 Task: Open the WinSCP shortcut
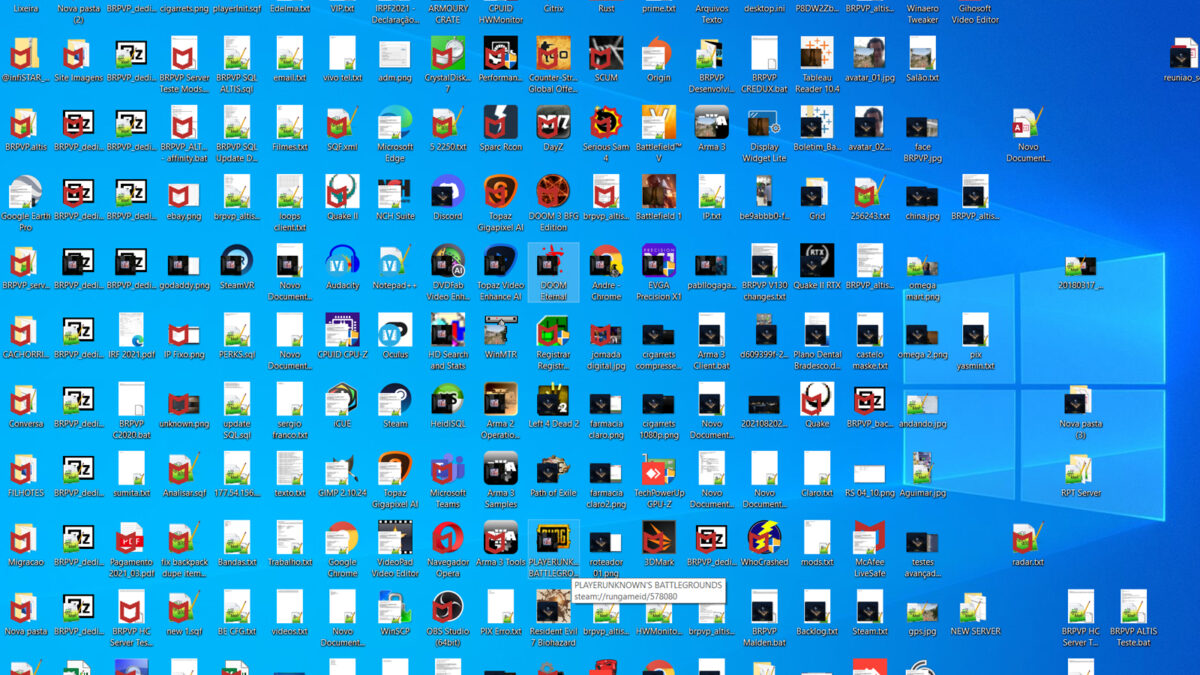click(x=395, y=606)
